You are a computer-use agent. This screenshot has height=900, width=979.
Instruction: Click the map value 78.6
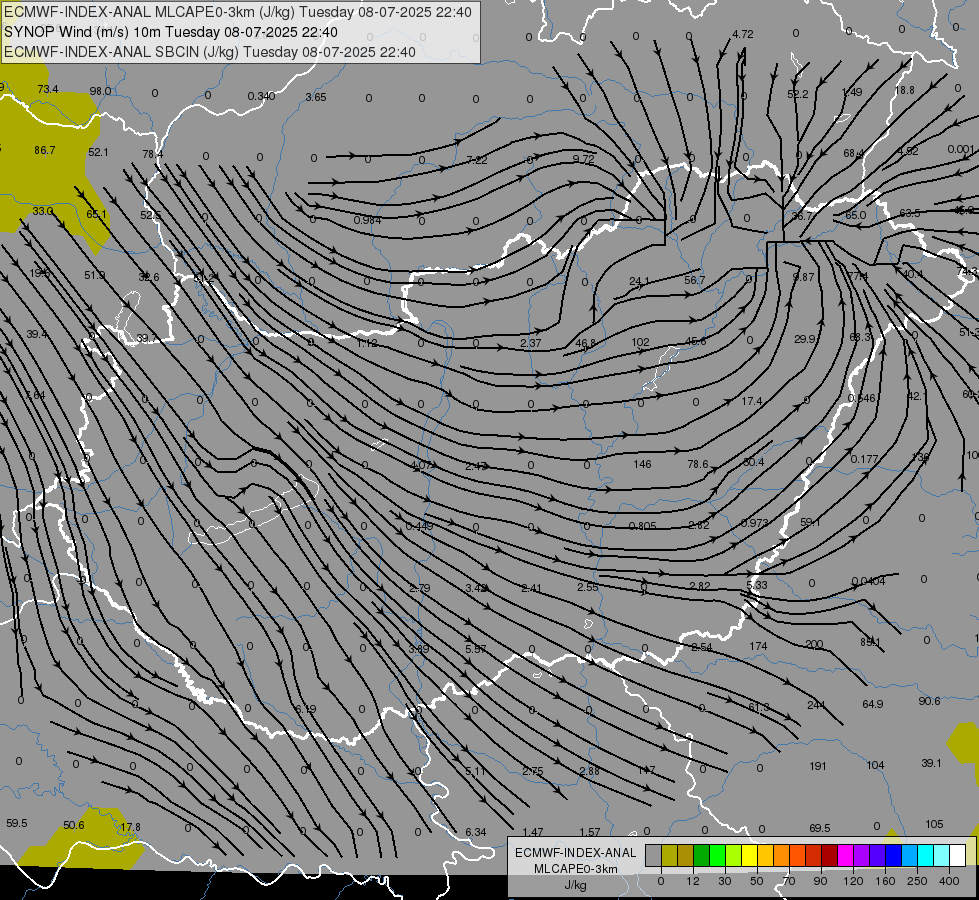coord(697,464)
